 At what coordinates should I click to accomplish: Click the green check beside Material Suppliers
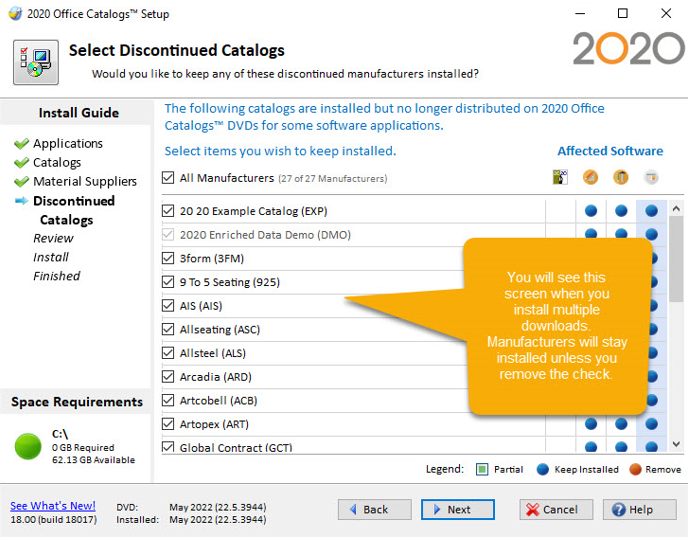(22, 181)
